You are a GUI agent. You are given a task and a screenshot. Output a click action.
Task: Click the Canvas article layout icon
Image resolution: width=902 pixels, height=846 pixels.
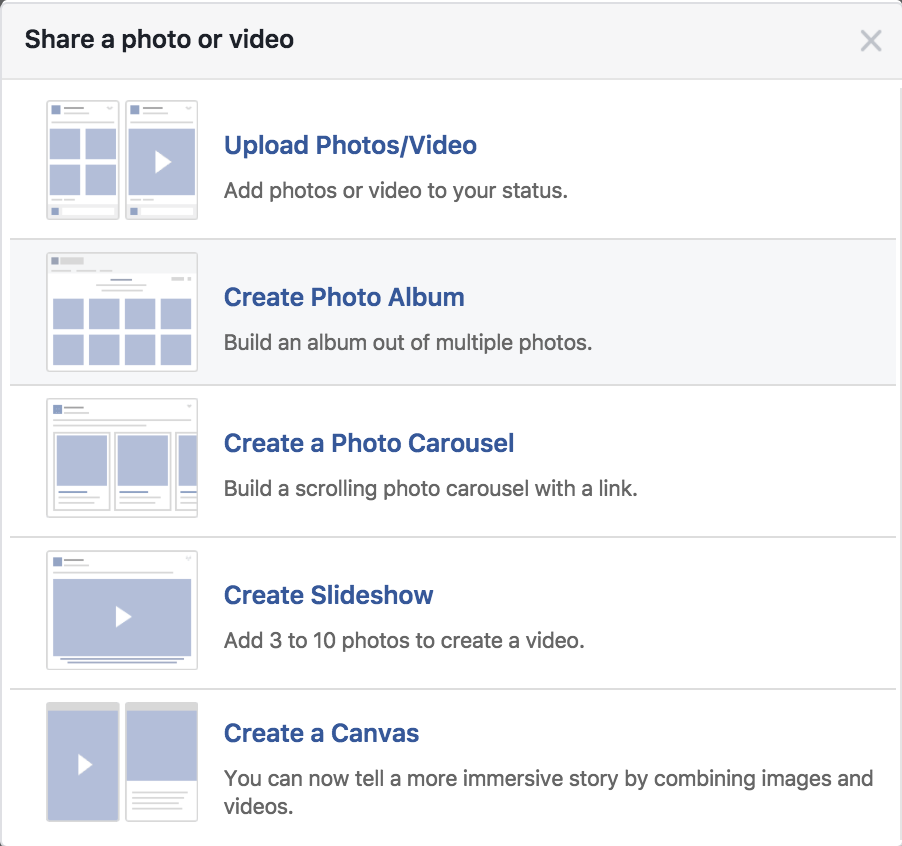[161, 762]
